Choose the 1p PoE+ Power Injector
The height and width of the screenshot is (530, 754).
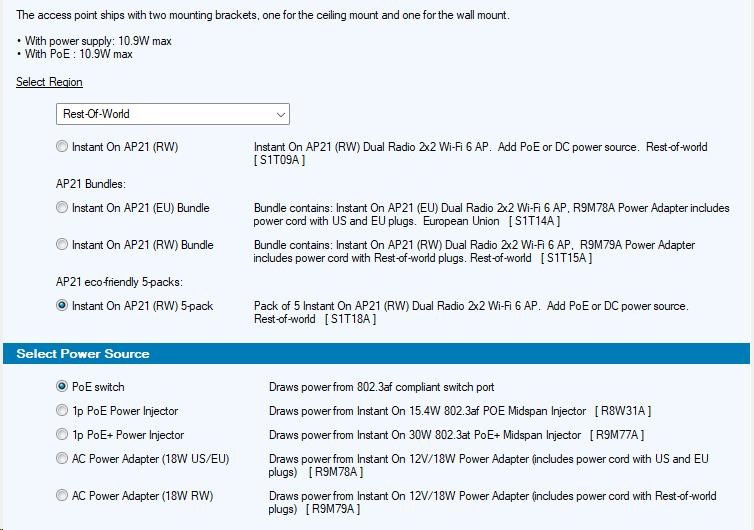(x=63, y=435)
